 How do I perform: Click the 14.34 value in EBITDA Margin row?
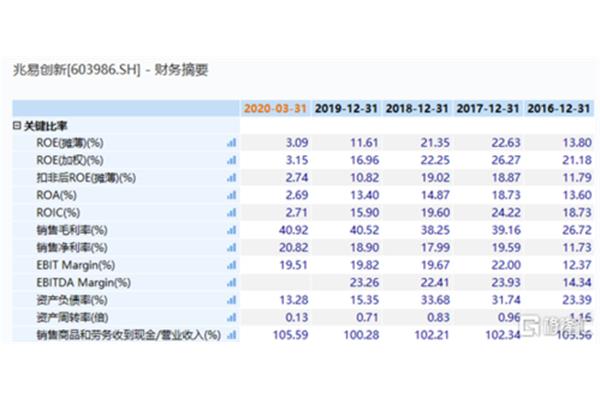(577, 282)
